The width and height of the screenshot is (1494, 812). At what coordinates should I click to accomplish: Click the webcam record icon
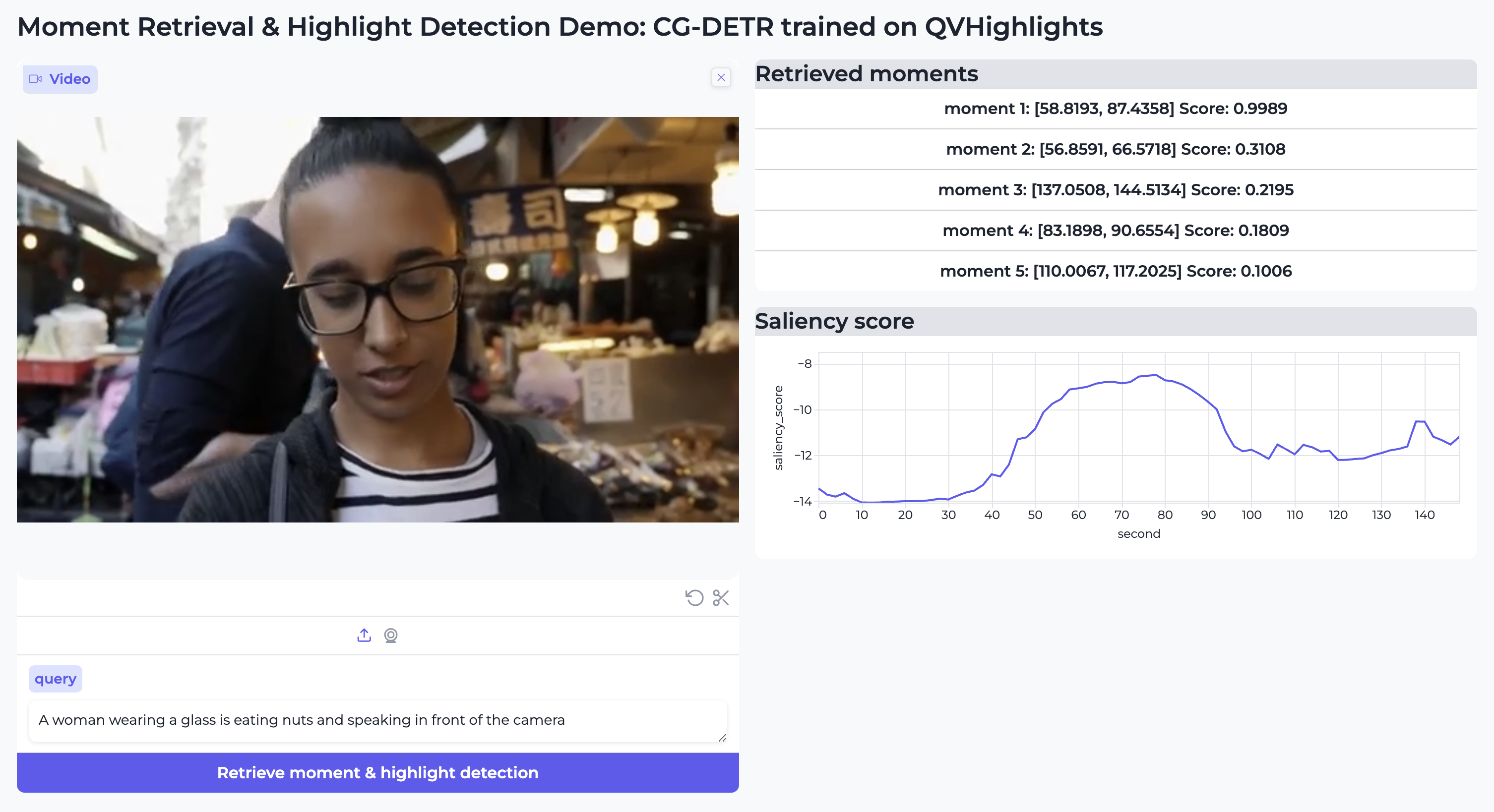pyautogui.click(x=391, y=635)
